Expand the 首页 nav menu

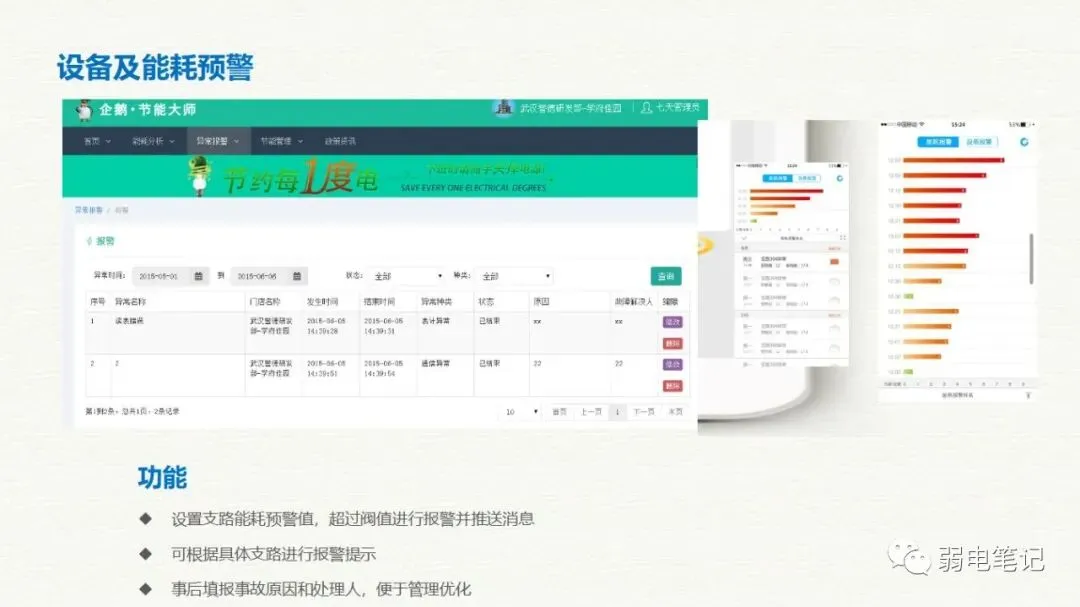point(97,141)
